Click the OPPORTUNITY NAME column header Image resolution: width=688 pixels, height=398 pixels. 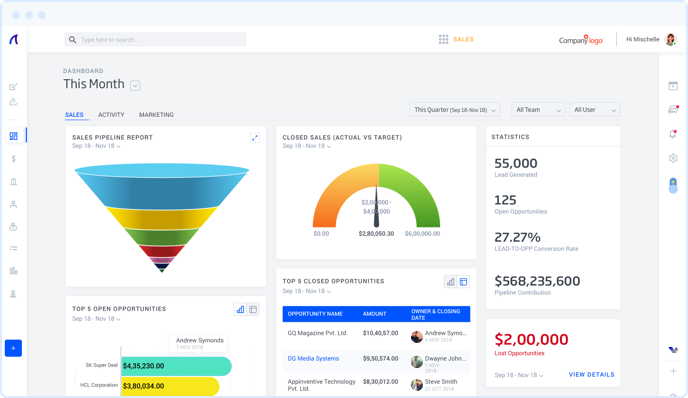315,314
